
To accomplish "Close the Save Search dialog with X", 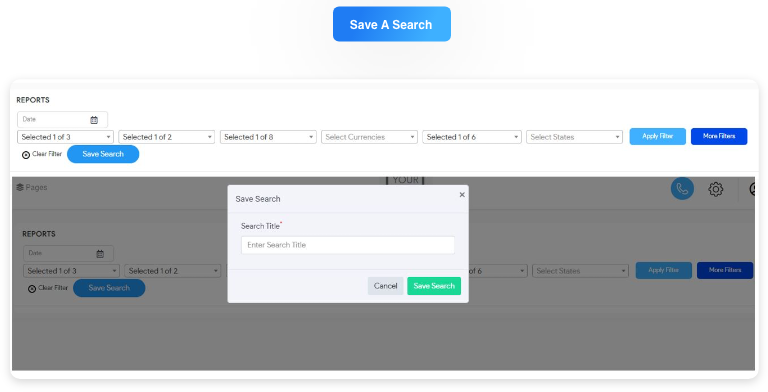I will (462, 195).
